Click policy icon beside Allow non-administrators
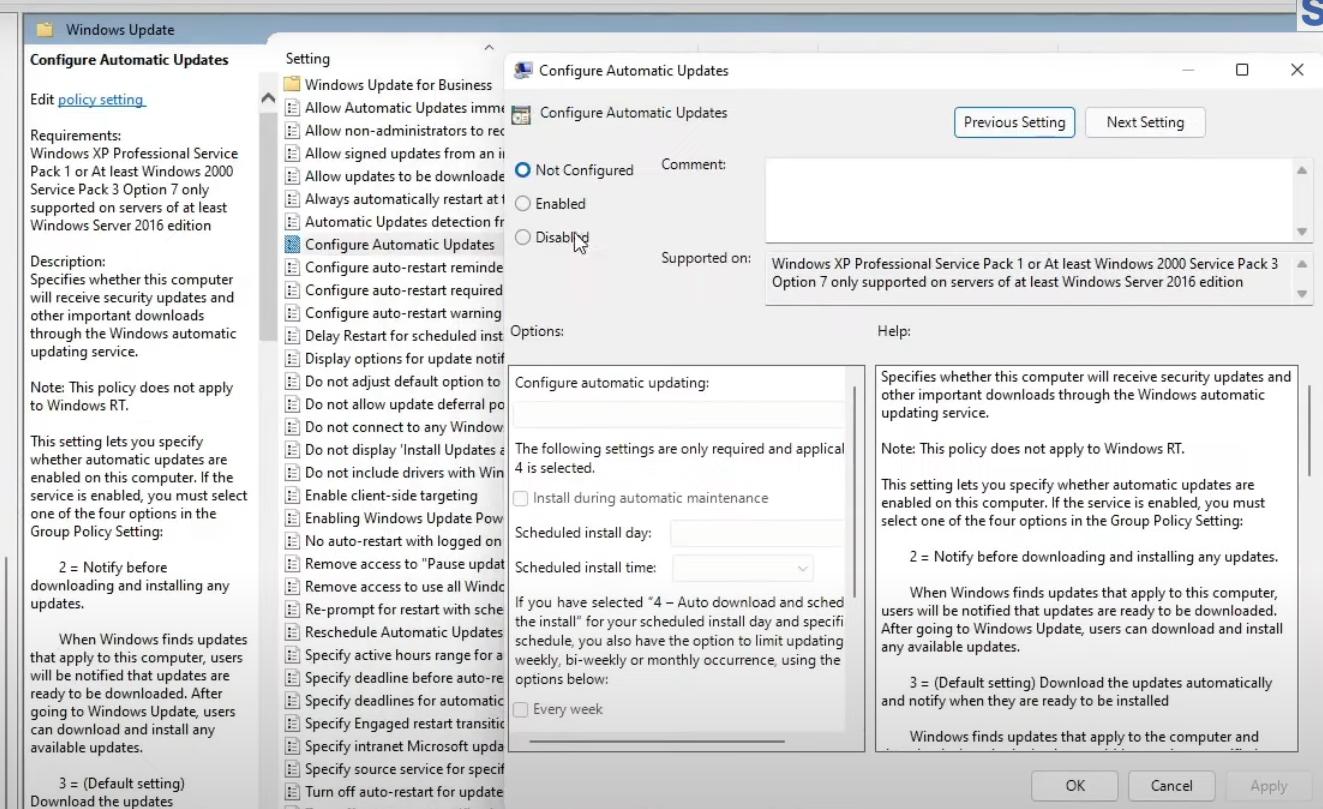This screenshot has width=1323, height=809. tap(292, 130)
